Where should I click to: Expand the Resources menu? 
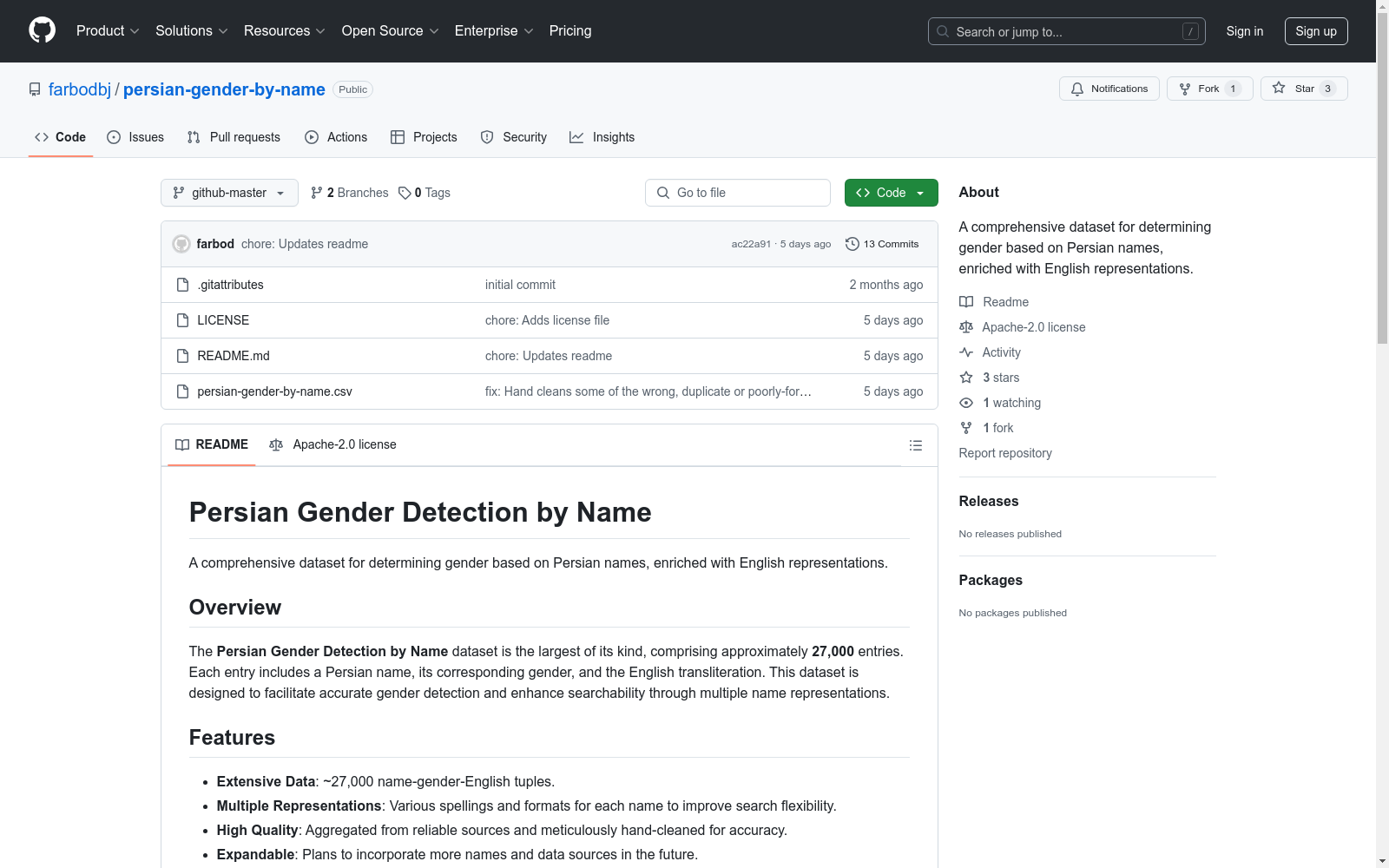click(285, 30)
